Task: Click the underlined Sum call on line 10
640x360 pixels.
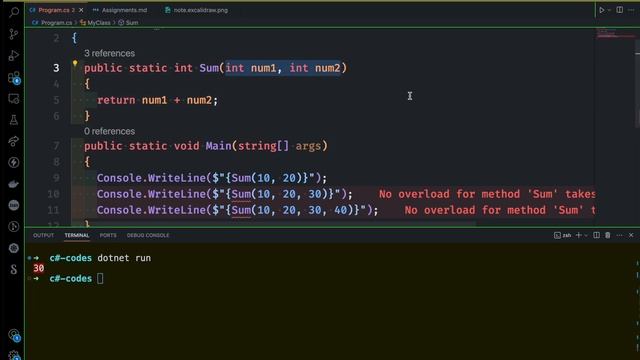Action: tap(241, 194)
